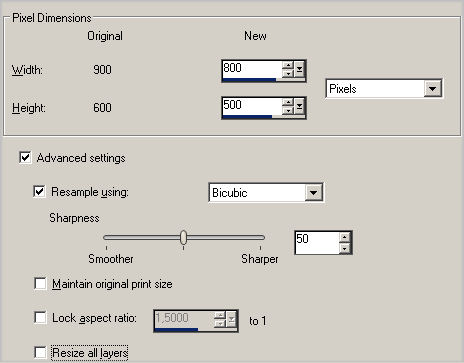Decrease the new Height value with down arrow
Image resolution: width=464 pixels, height=363 pixels.
tap(288, 110)
